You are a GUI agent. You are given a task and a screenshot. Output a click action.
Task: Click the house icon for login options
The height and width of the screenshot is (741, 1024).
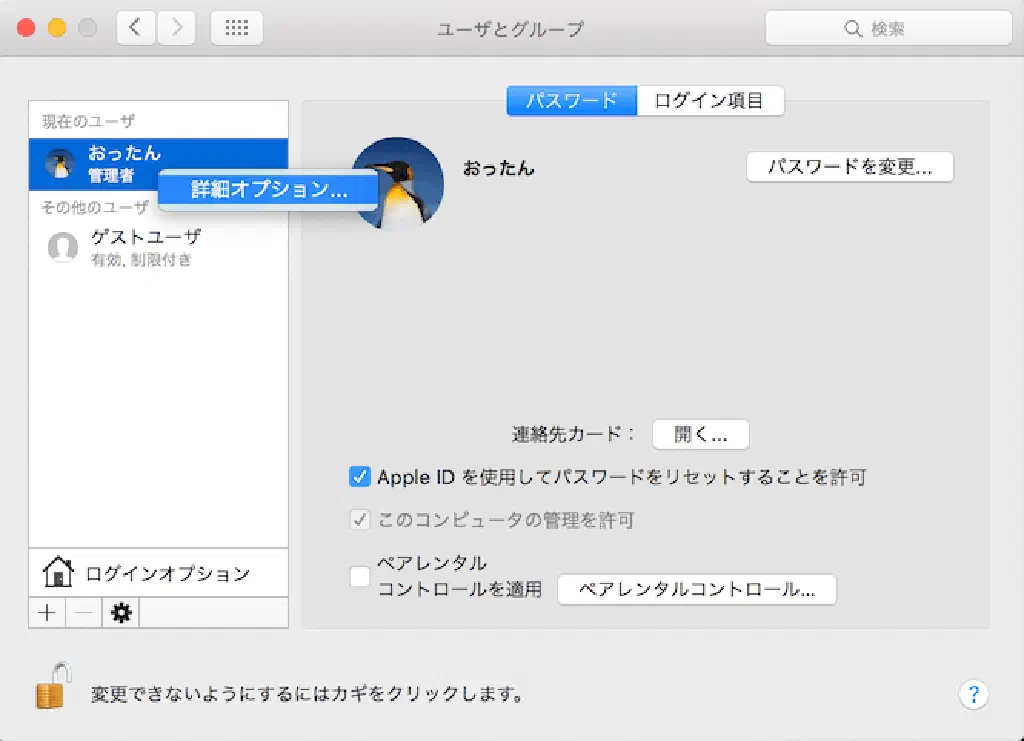(x=58, y=573)
